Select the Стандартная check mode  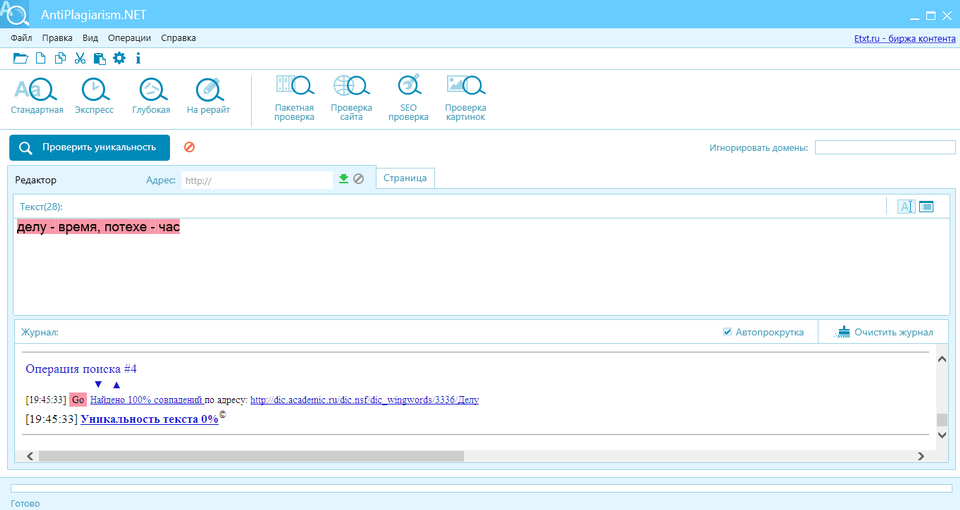pyautogui.click(x=37, y=96)
